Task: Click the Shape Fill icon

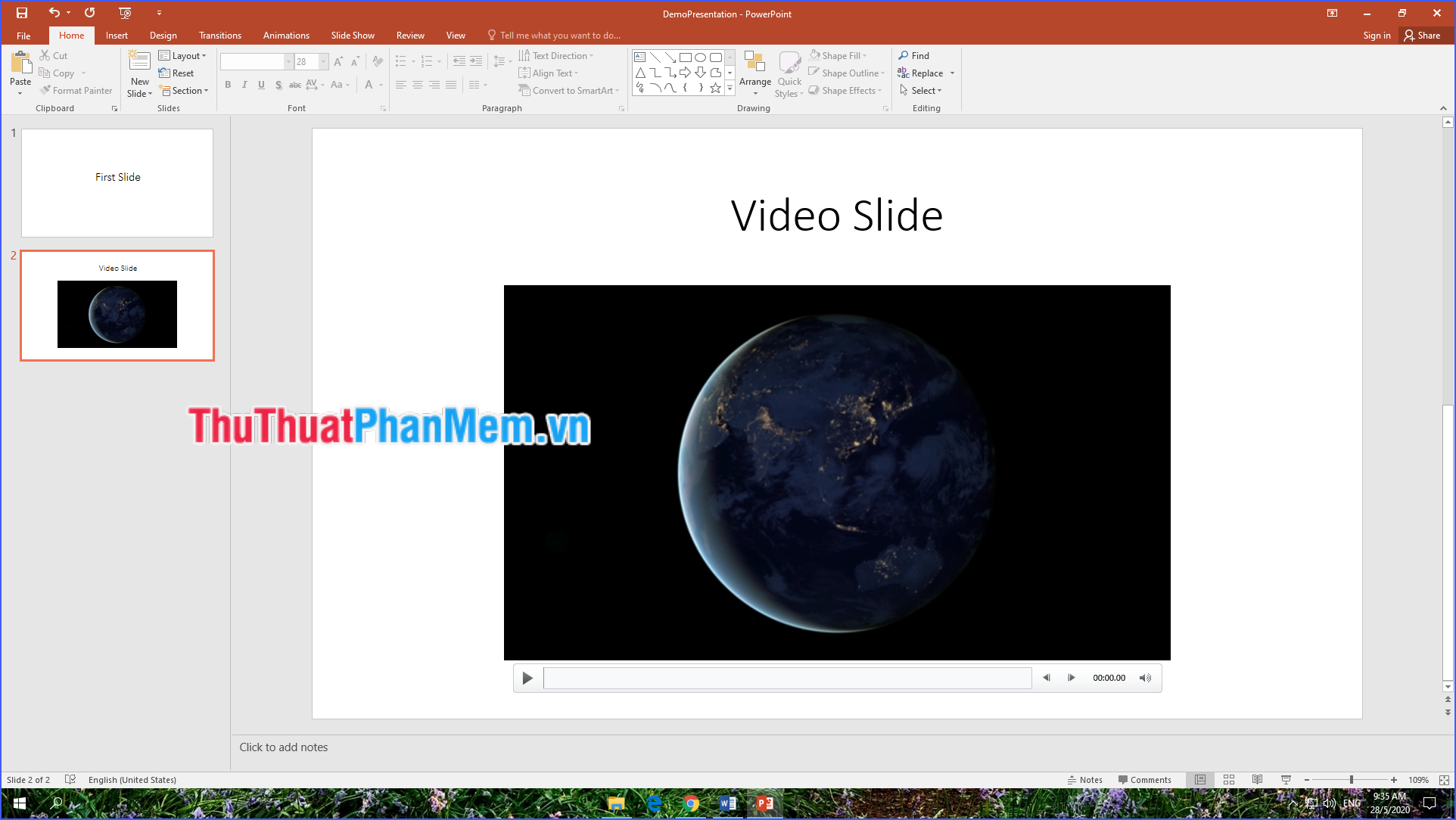Action: [x=814, y=54]
